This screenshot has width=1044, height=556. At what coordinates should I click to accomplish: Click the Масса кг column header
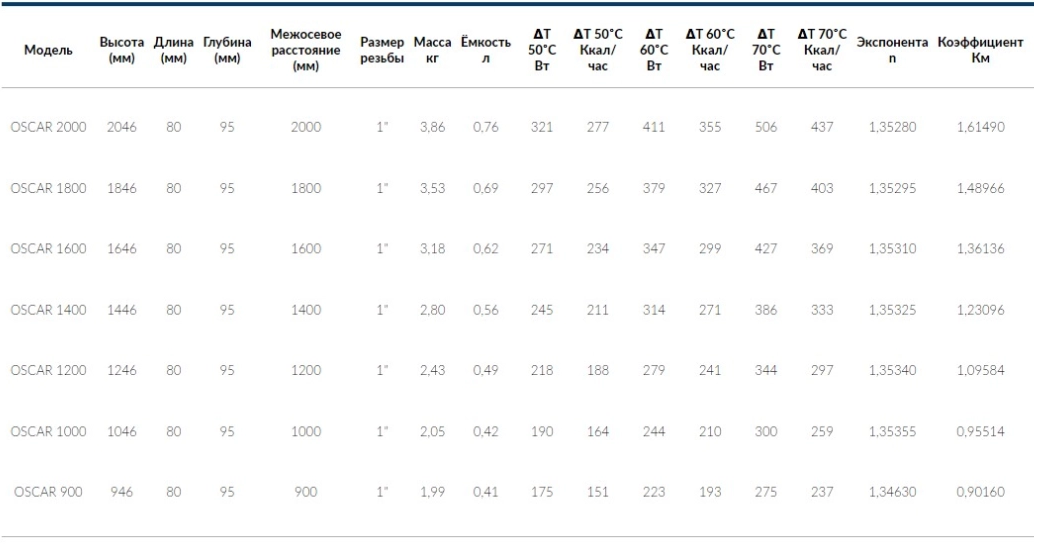coord(432,50)
